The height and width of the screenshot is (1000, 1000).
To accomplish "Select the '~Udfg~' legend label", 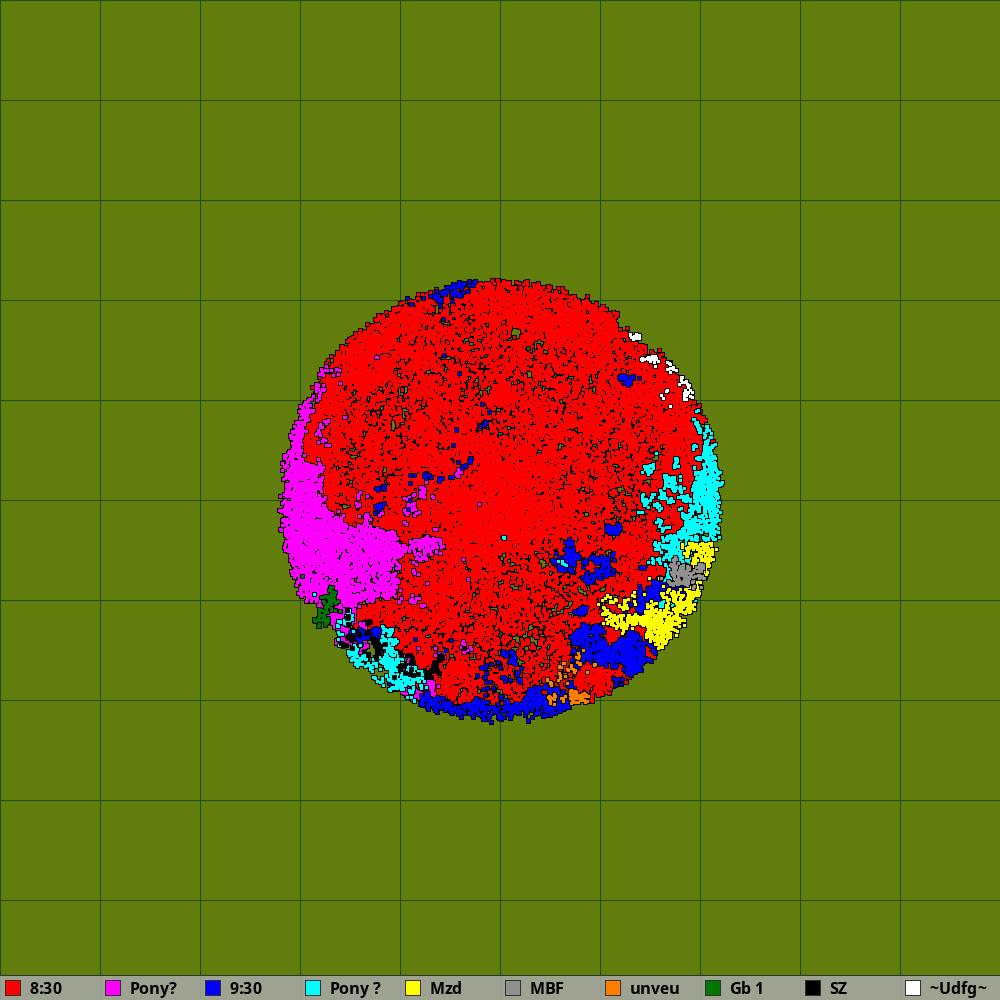I will pyautogui.click(x=959, y=988).
